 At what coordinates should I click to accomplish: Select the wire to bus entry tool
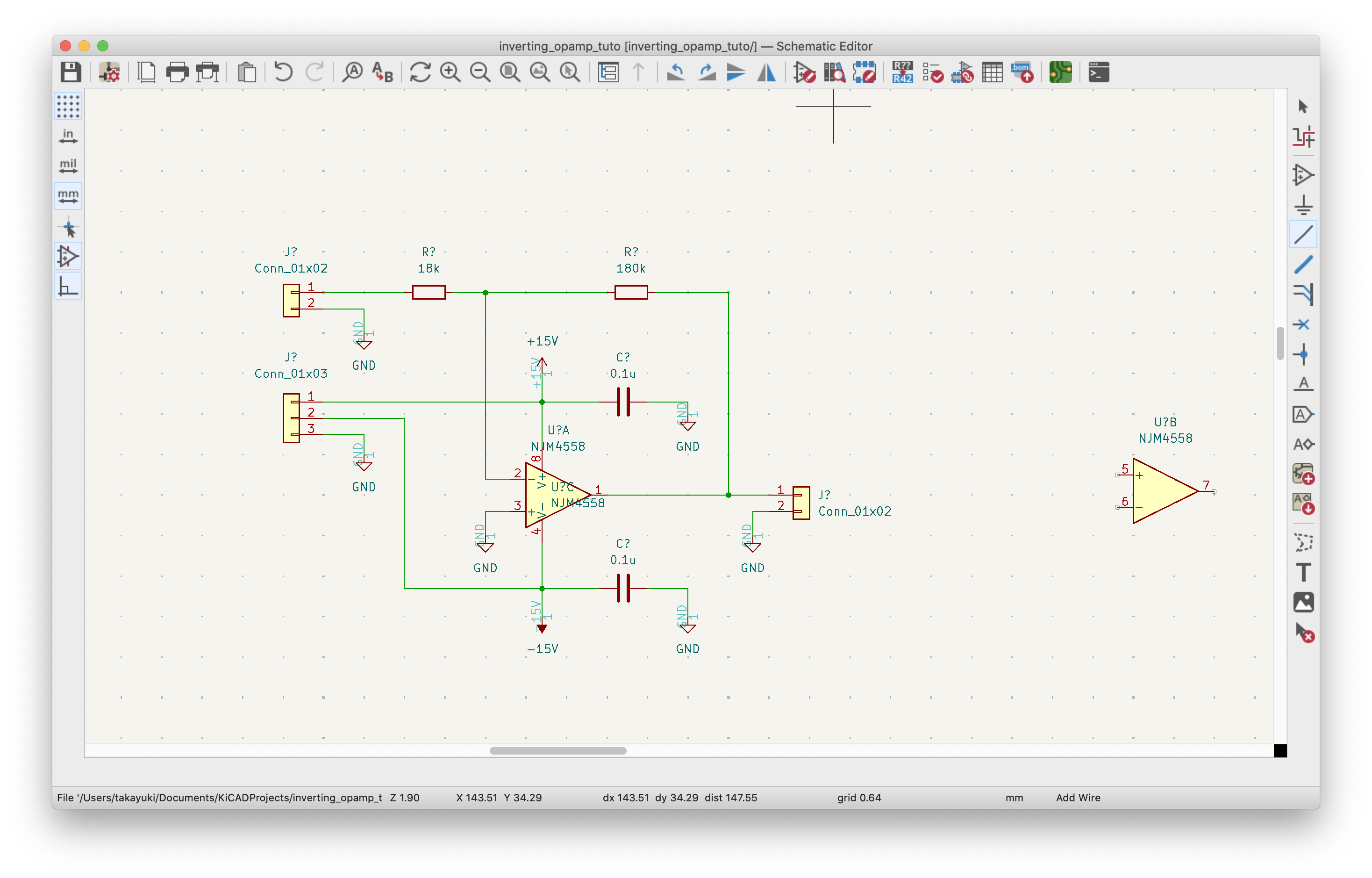pyautogui.click(x=1303, y=294)
